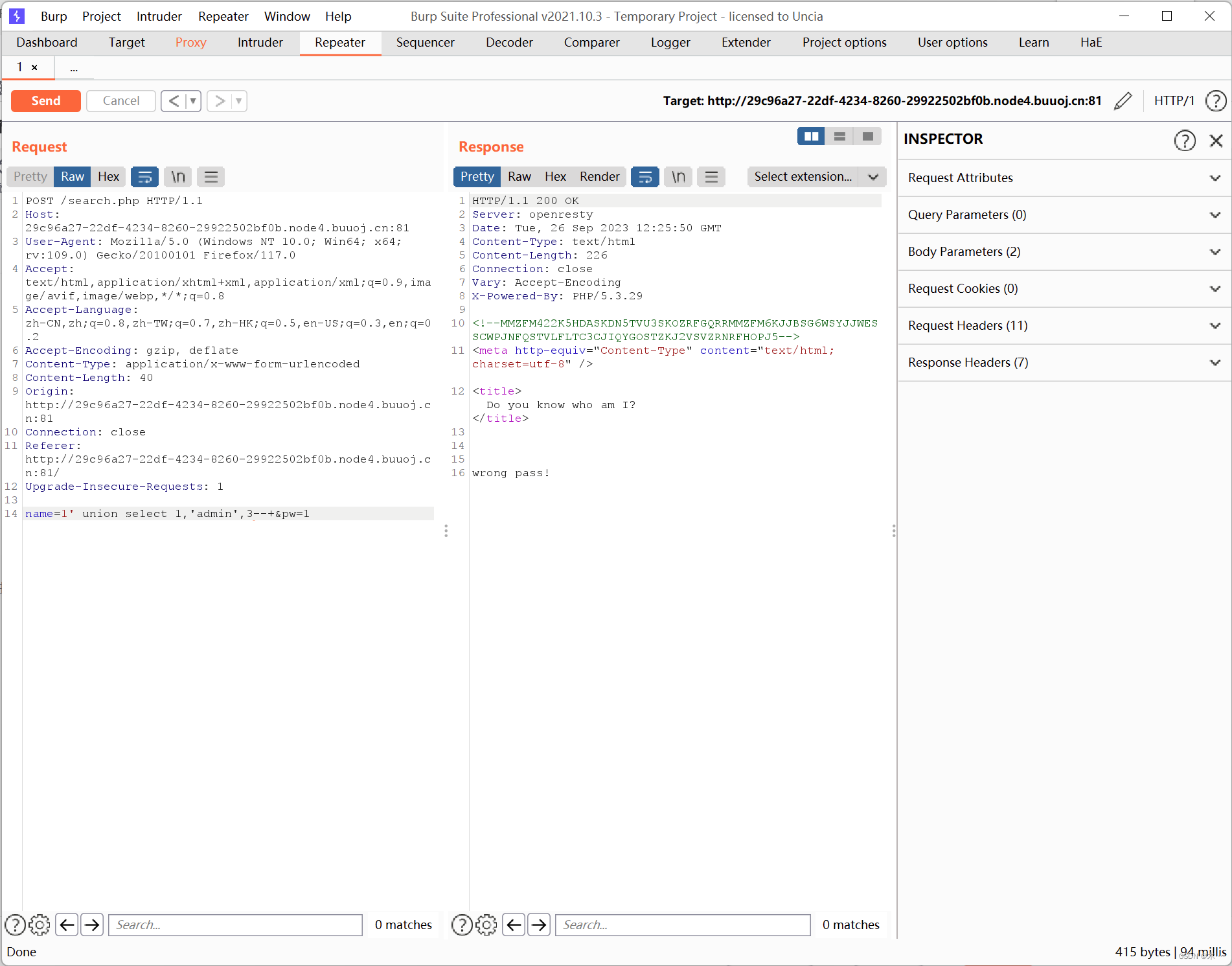Select response Hex view
This screenshot has width=1232, height=966.
click(555, 176)
